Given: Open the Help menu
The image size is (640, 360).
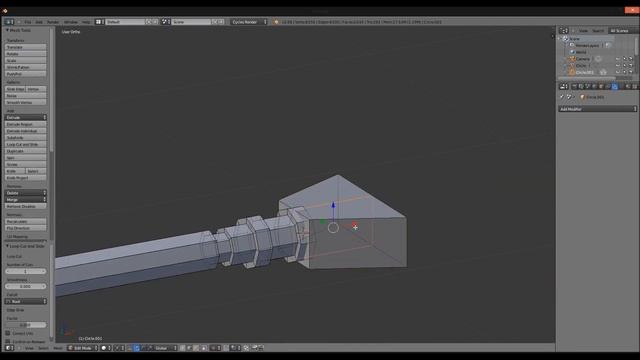Looking at the screenshot, I should coord(86,22).
